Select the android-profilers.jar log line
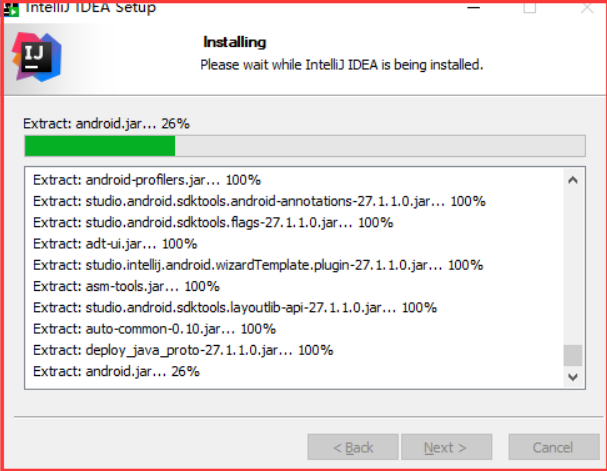607x471 pixels. pyautogui.click(x=147, y=180)
